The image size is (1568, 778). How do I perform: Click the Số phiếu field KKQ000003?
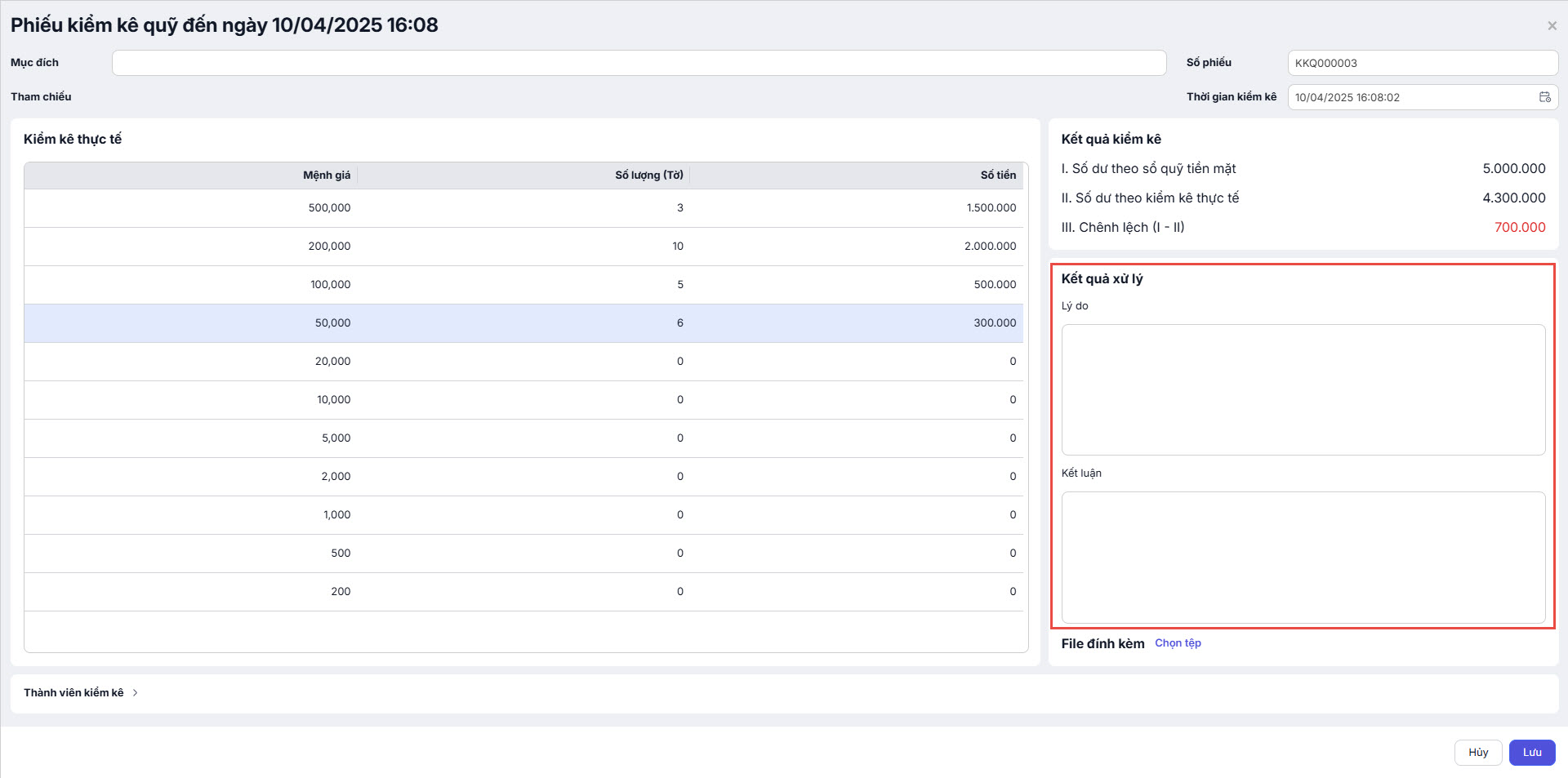click(1422, 63)
